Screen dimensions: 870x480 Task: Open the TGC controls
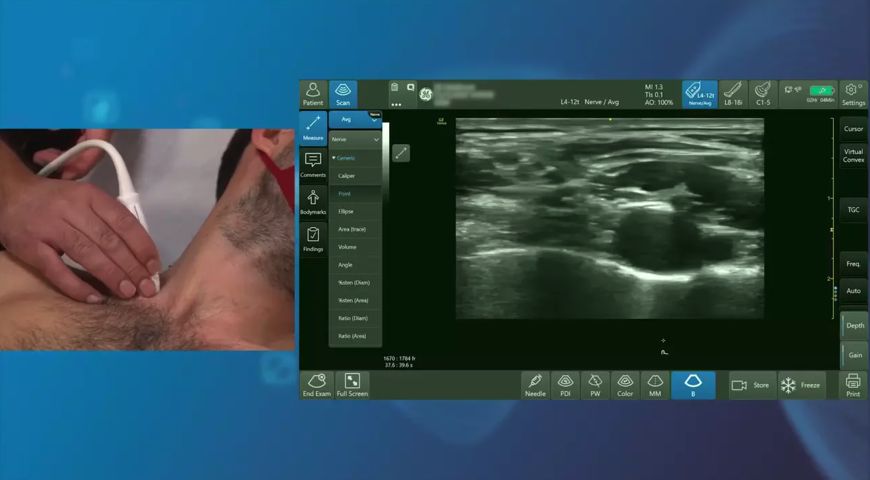853,210
